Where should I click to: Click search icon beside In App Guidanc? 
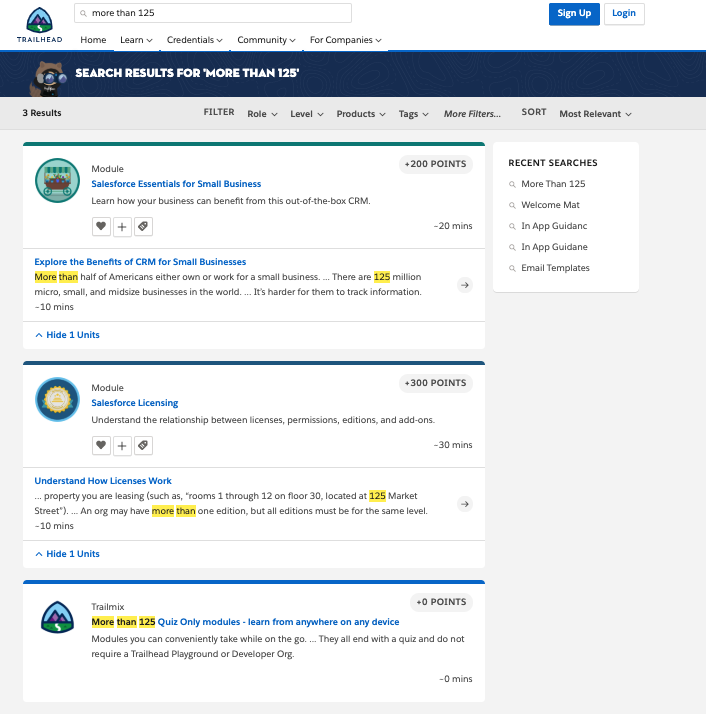coord(512,226)
